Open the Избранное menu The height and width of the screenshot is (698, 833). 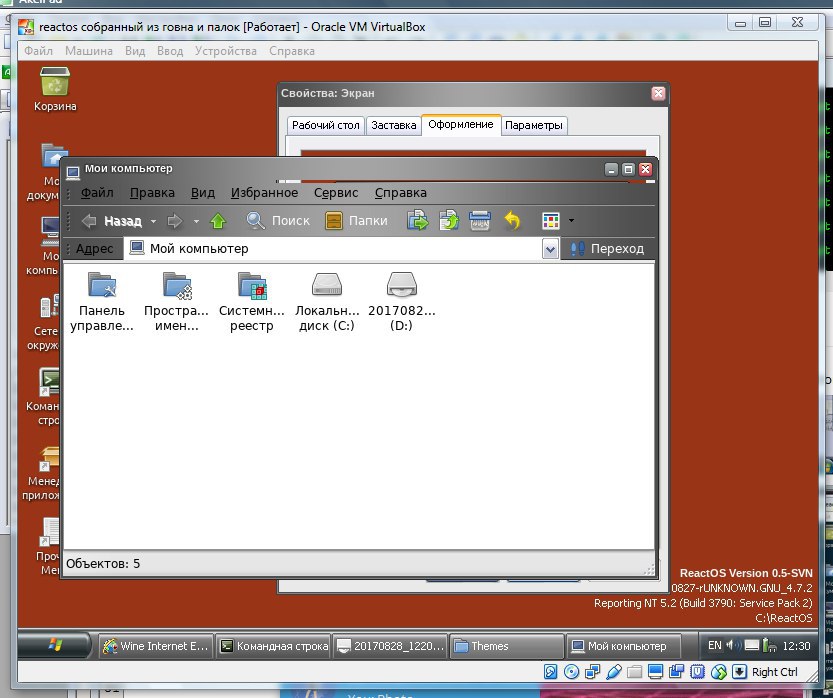264,193
